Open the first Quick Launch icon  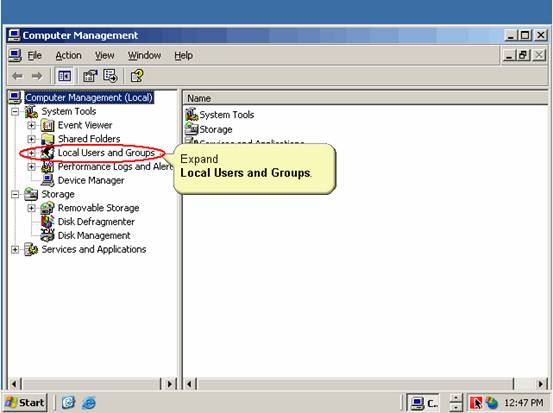[x=68, y=402]
